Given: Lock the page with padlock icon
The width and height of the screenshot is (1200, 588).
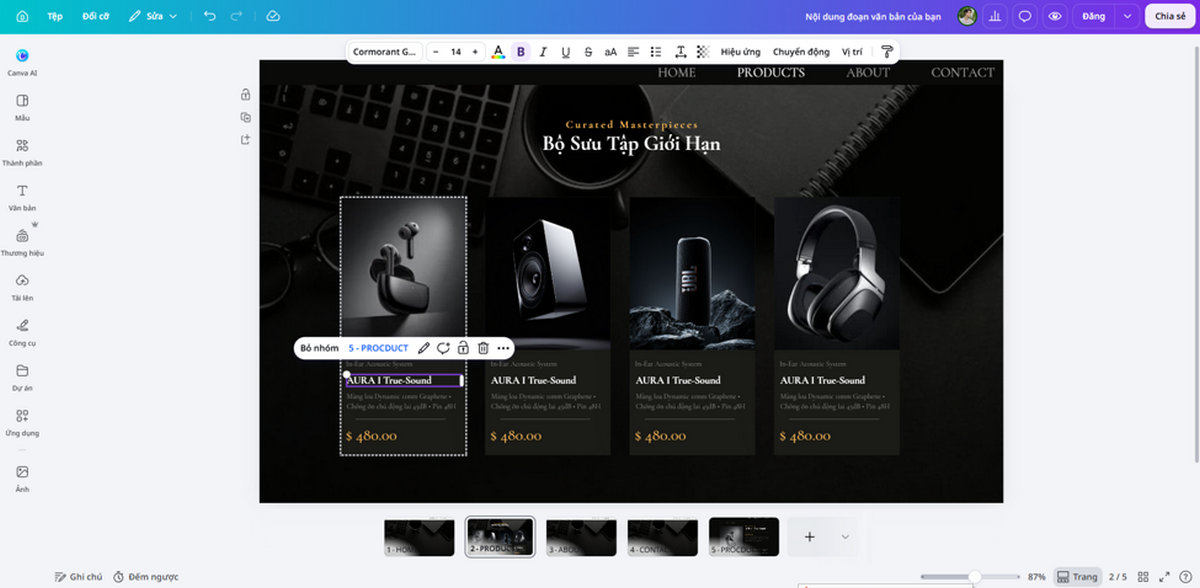Looking at the screenshot, I should click(x=245, y=95).
